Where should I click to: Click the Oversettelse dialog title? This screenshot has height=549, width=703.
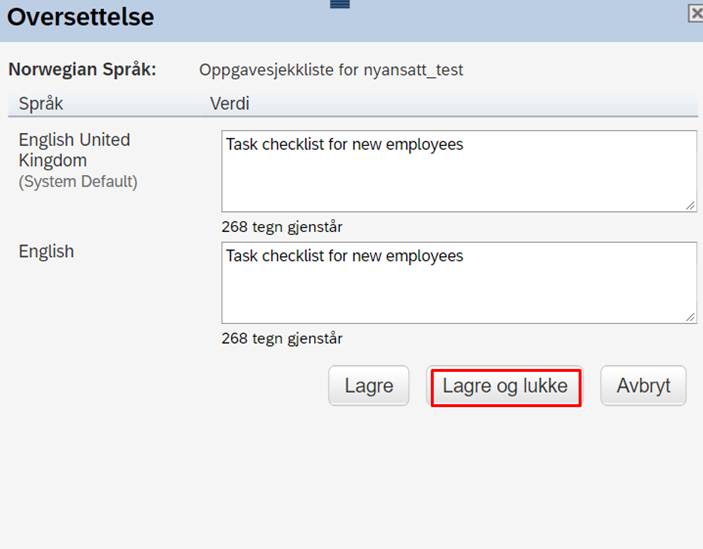click(x=81, y=17)
